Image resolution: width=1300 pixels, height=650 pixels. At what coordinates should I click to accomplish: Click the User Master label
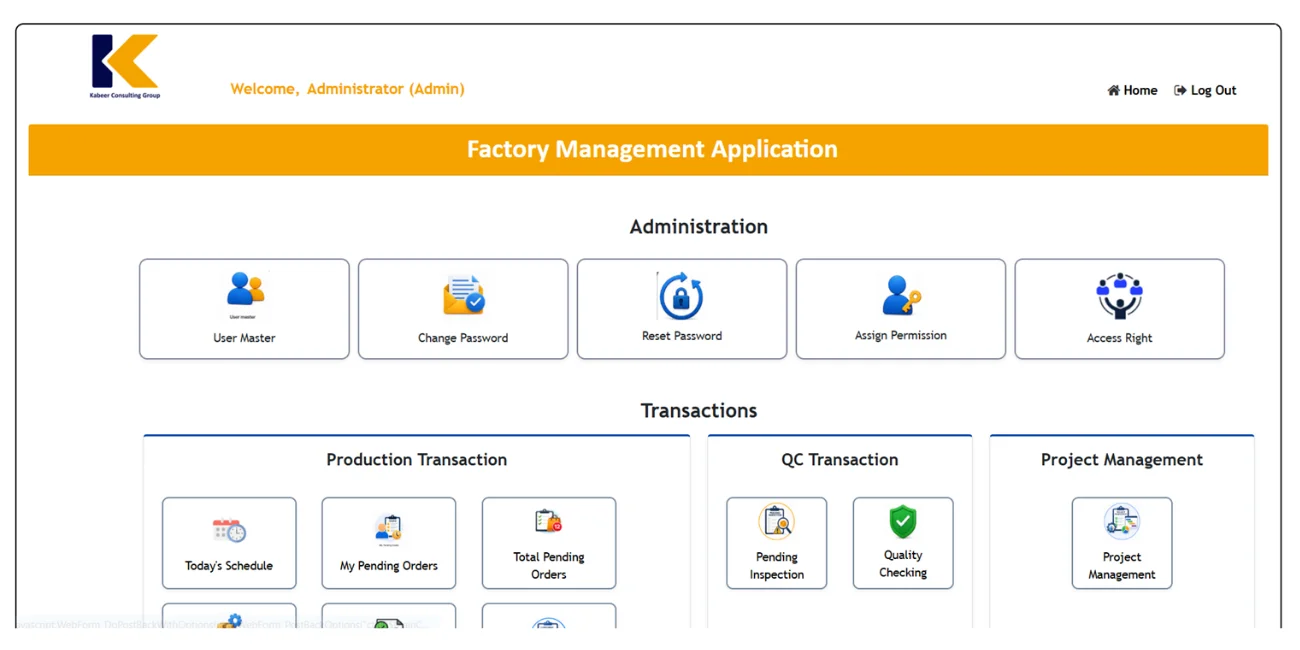(244, 338)
